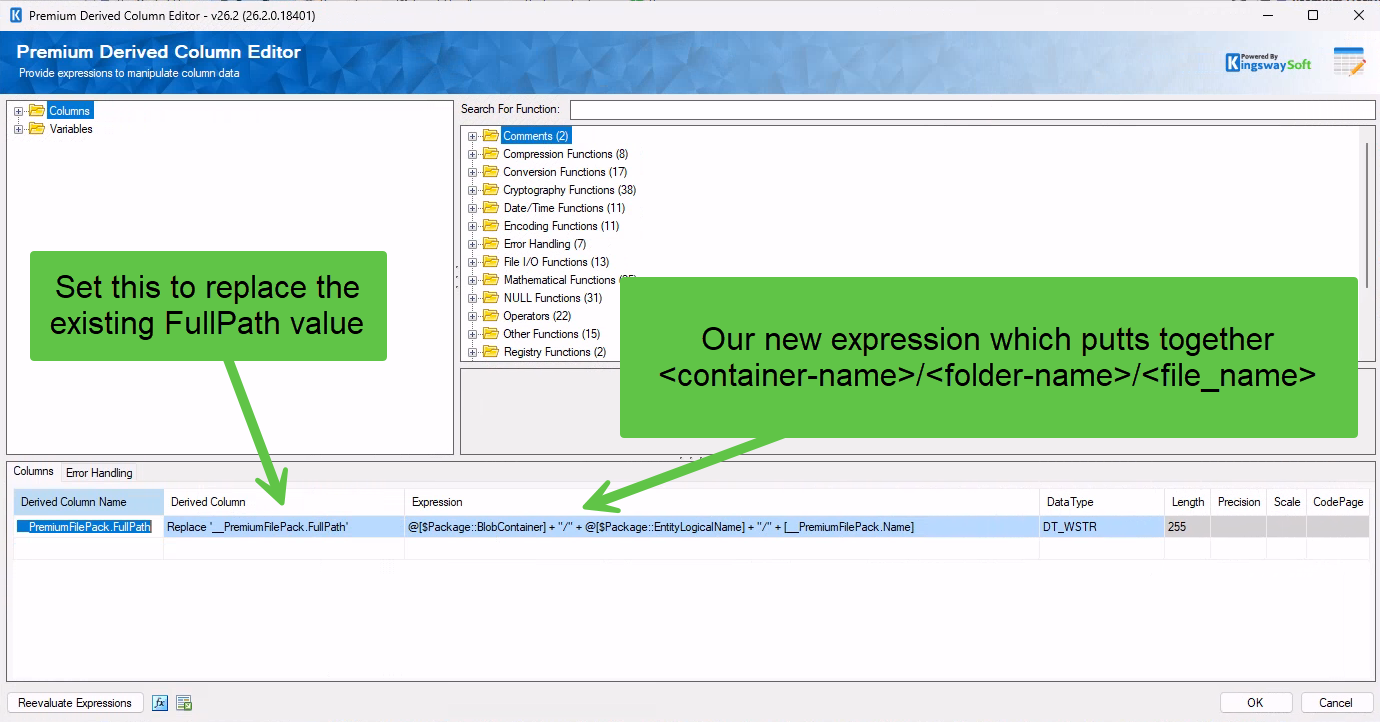Image resolution: width=1380 pixels, height=722 pixels.
Task: Select the Cryptography Functions (38) label
Action: [570, 190]
